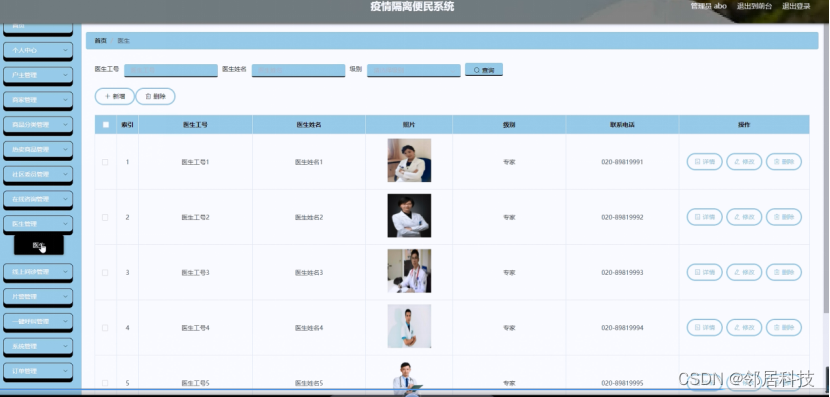Click 退出登录 in the header
This screenshot has width=830, height=397.
tap(796, 6)
